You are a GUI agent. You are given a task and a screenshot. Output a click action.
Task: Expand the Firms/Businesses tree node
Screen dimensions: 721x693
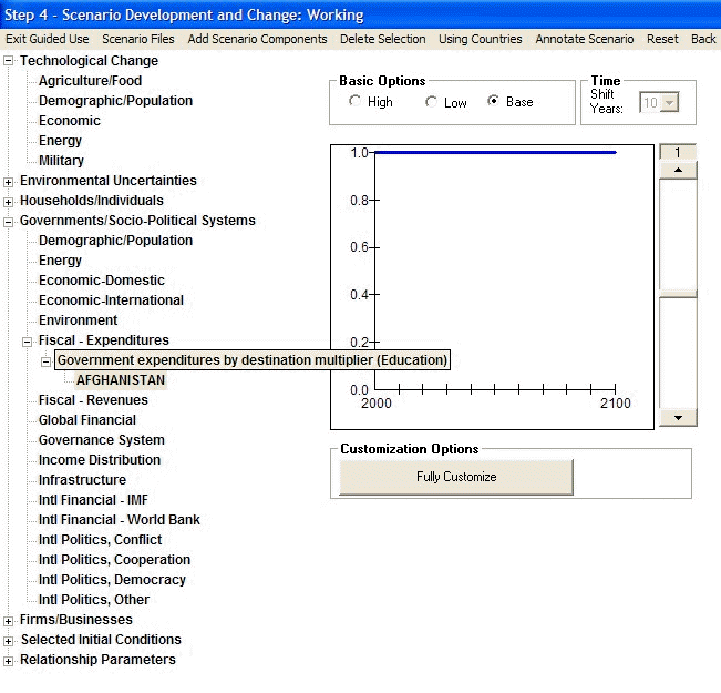(9, 620)
